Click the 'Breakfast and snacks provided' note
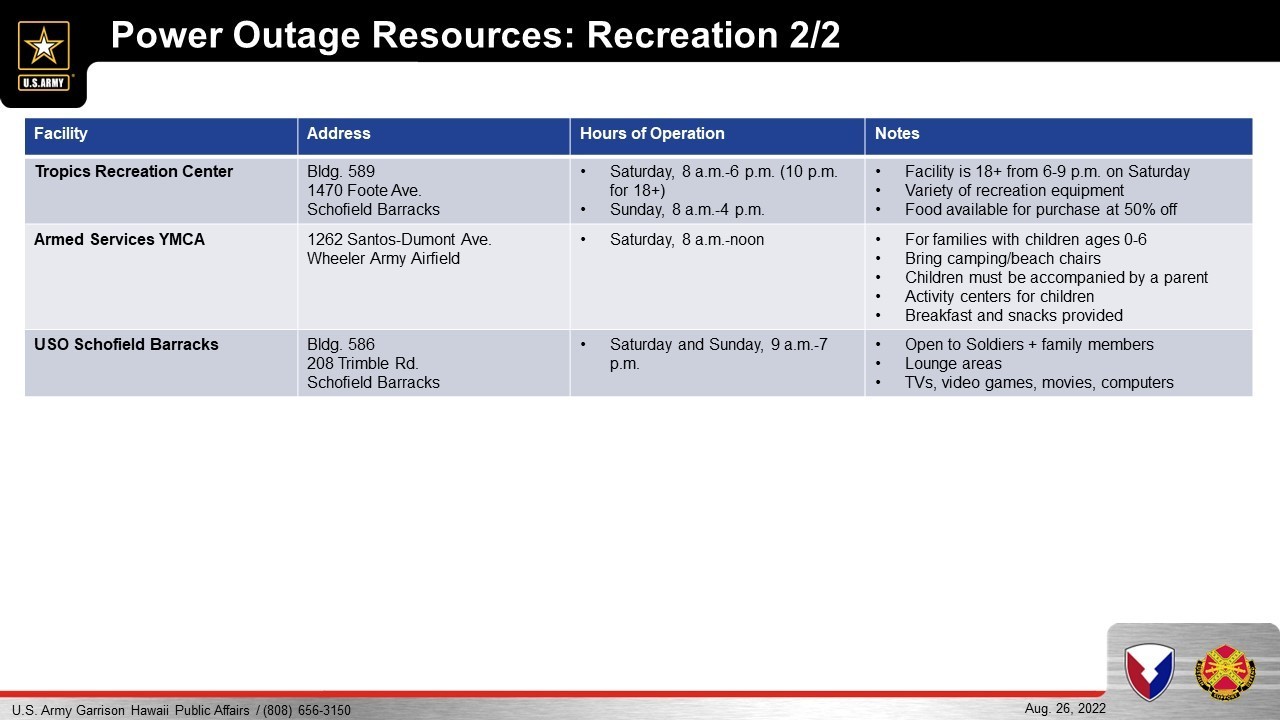 [x=1013, y=316]
